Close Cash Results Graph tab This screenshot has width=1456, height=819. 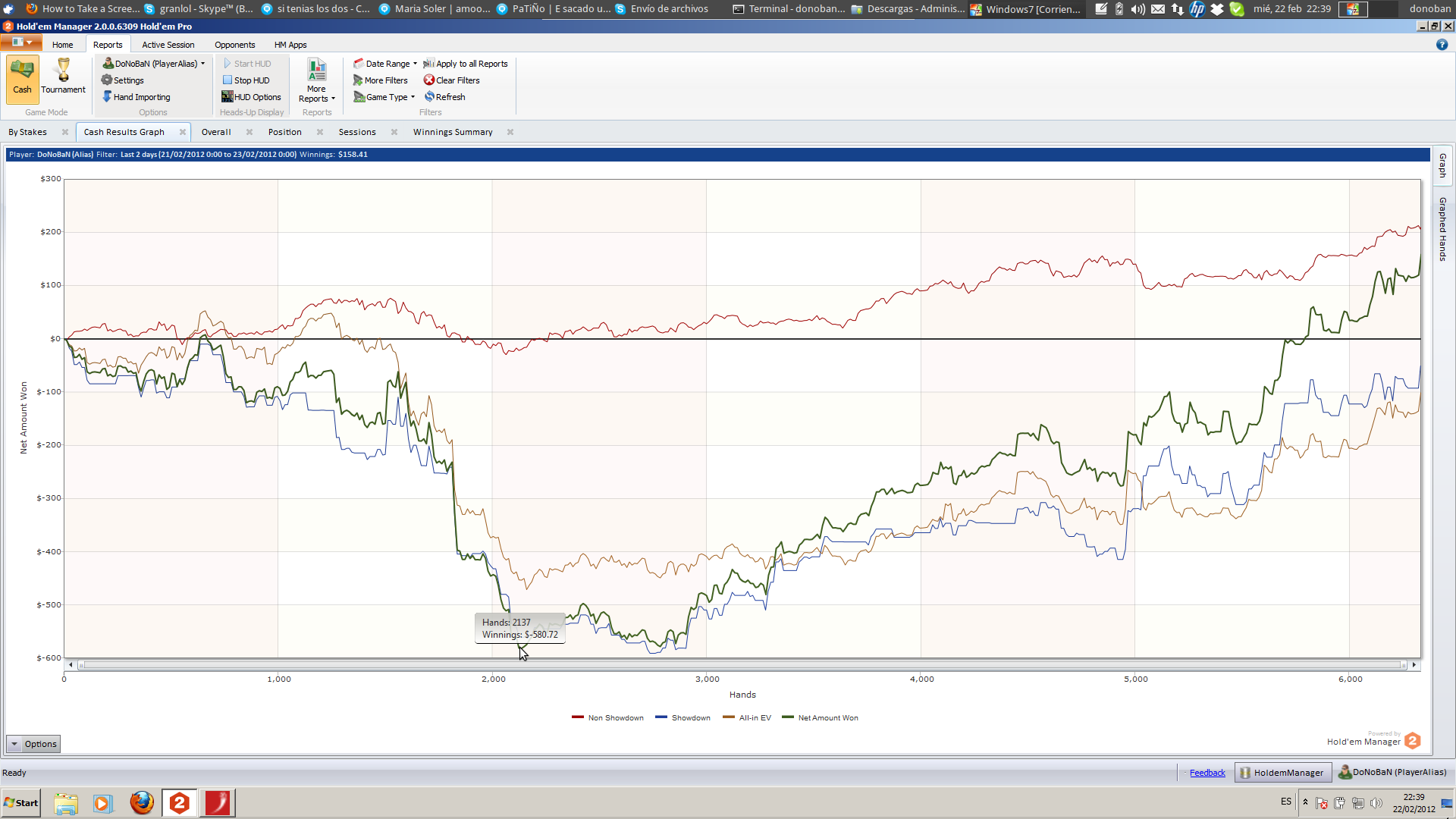183,132
